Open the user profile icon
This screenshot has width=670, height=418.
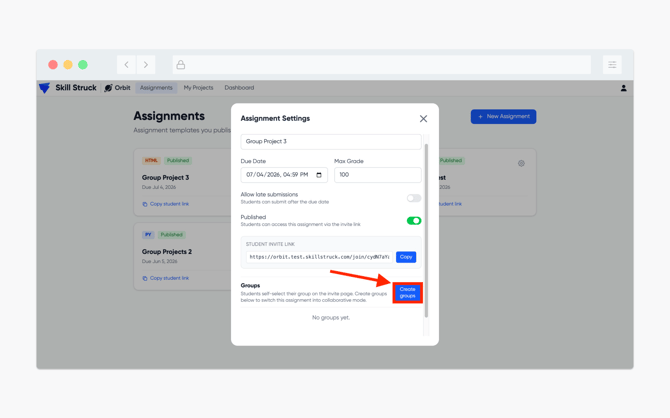[x=623, y=88]
